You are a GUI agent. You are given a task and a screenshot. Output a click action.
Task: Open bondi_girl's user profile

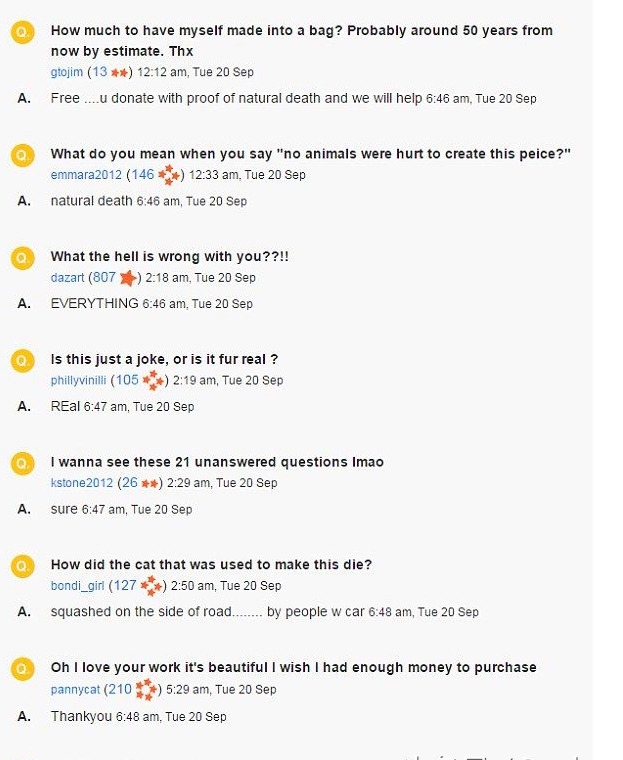(x=78, y=586)
